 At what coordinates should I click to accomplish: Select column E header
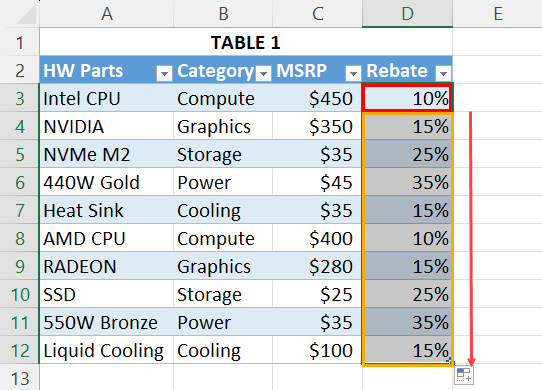(x=497, y=14)
